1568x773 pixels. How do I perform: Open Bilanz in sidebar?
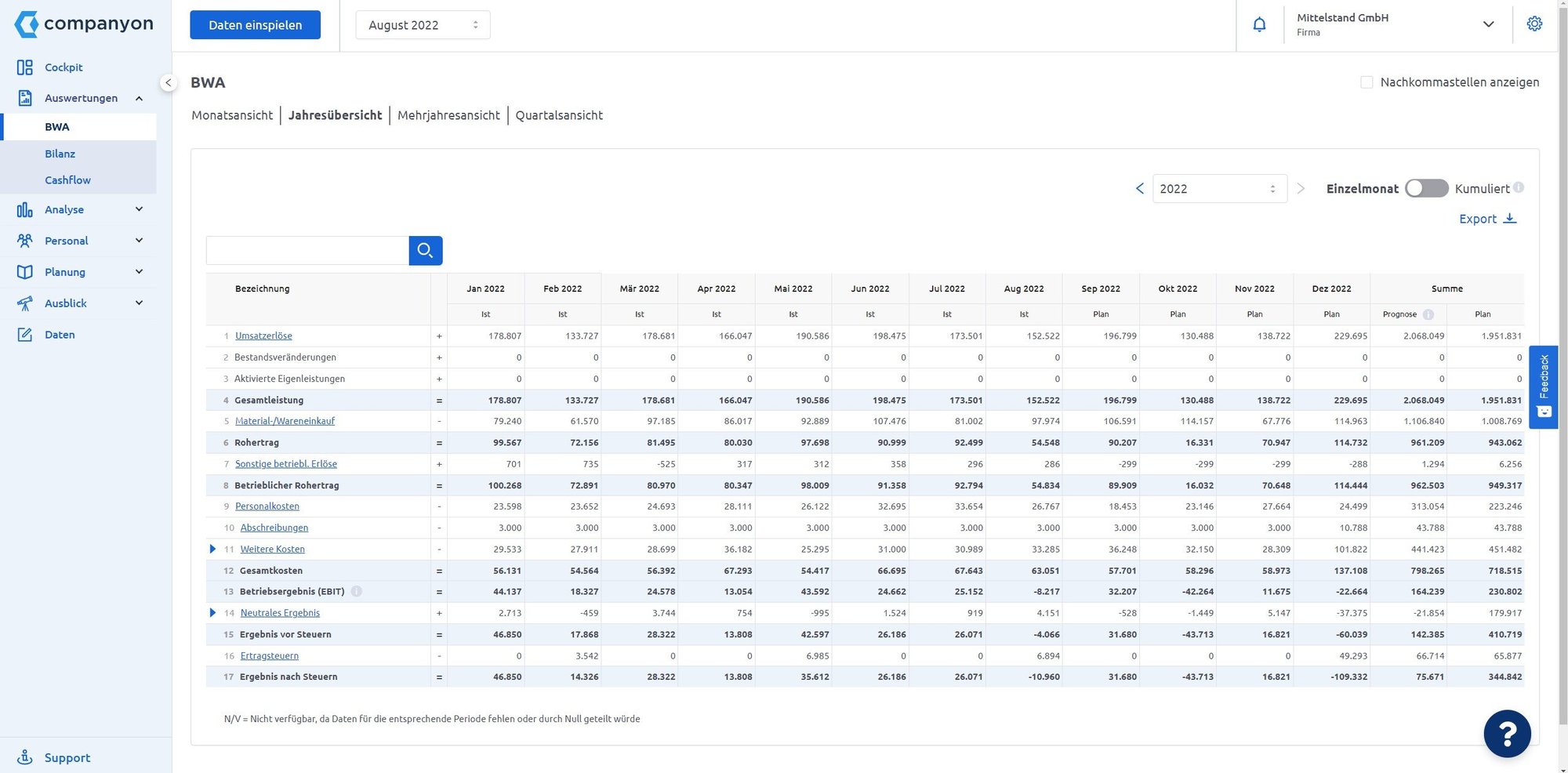click(x=60, y=154)
